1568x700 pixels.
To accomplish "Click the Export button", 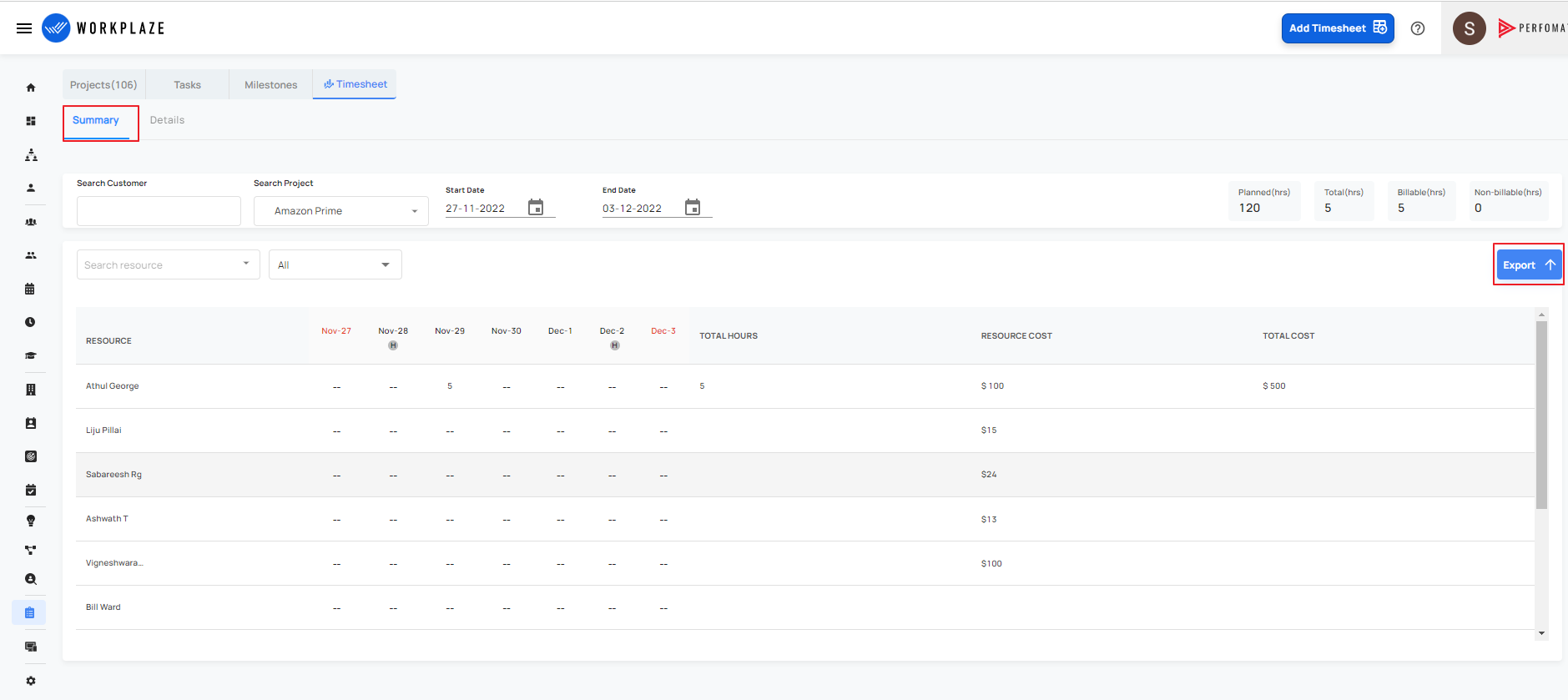I will point(1528,264).
